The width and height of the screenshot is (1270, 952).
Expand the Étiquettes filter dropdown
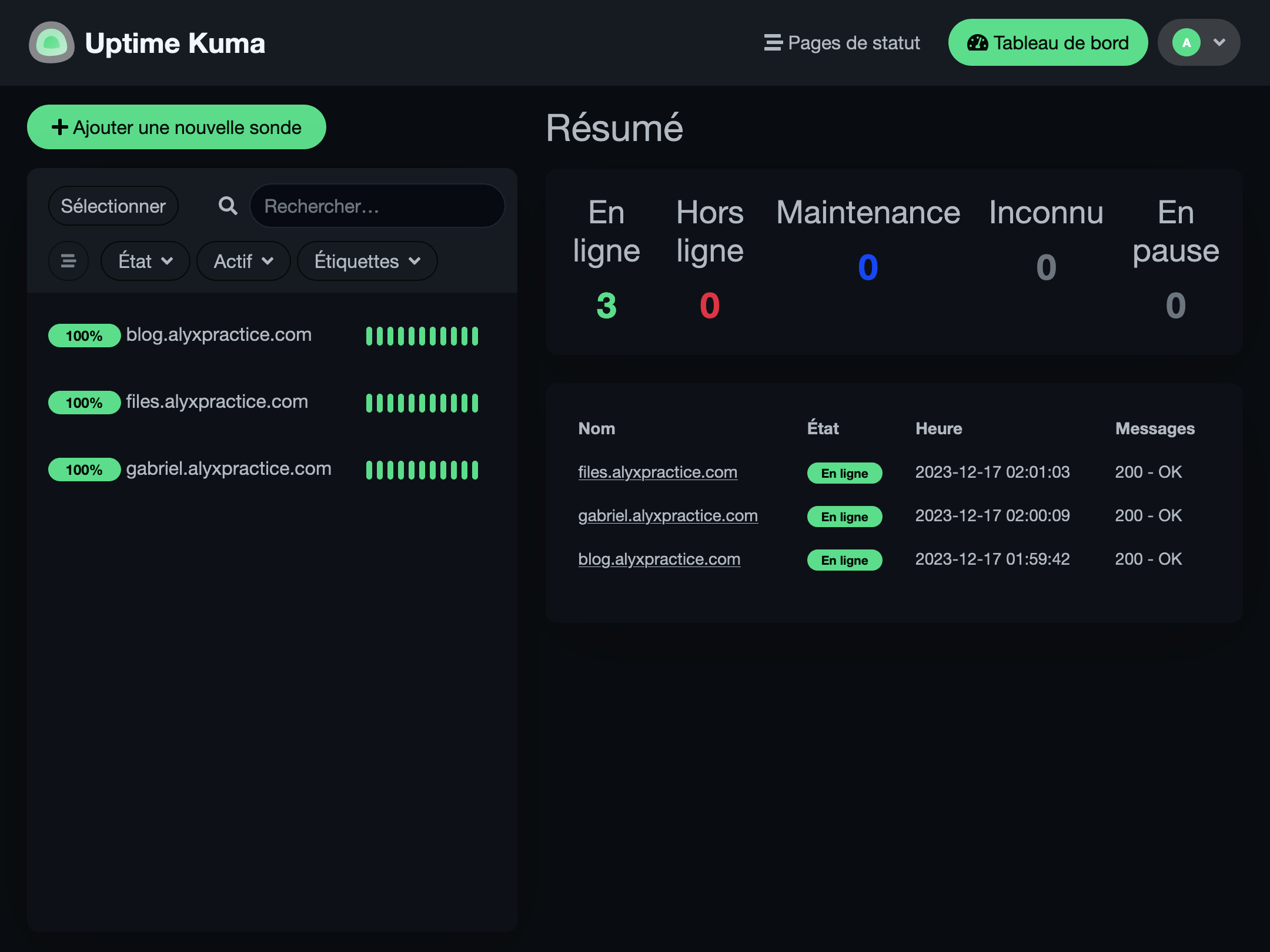click(x=367, y=261)
